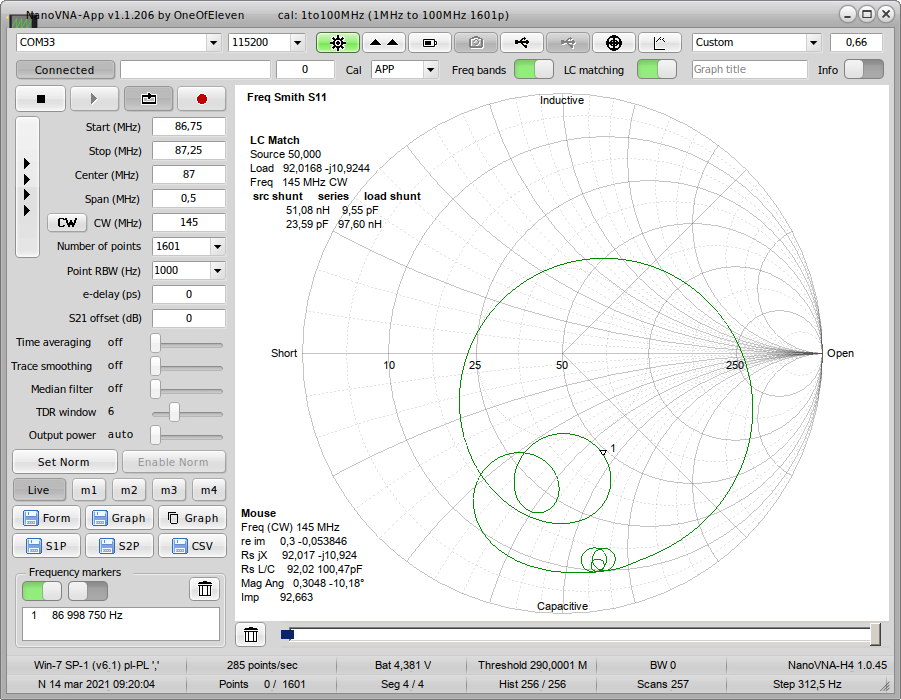901x700 pixels.
Task: Delete frequency markers with trash icon
Action: click(204, 589)
